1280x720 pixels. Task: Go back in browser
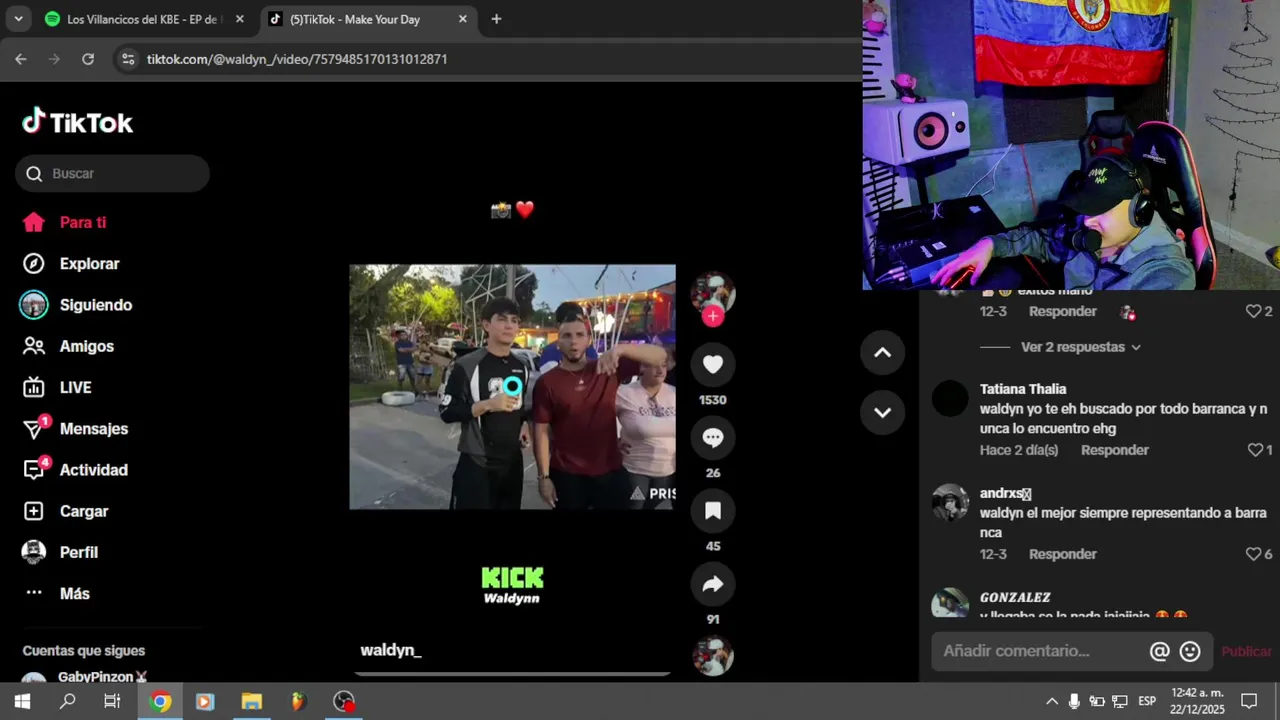pos(21,59)
